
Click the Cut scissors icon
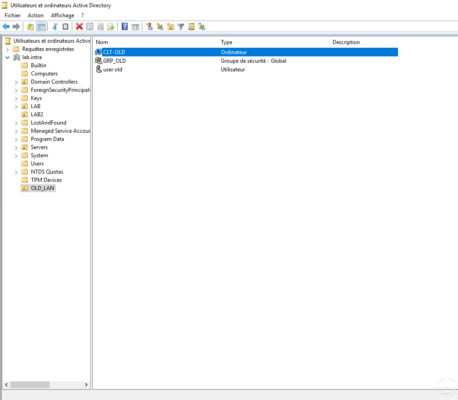point(55,26)
